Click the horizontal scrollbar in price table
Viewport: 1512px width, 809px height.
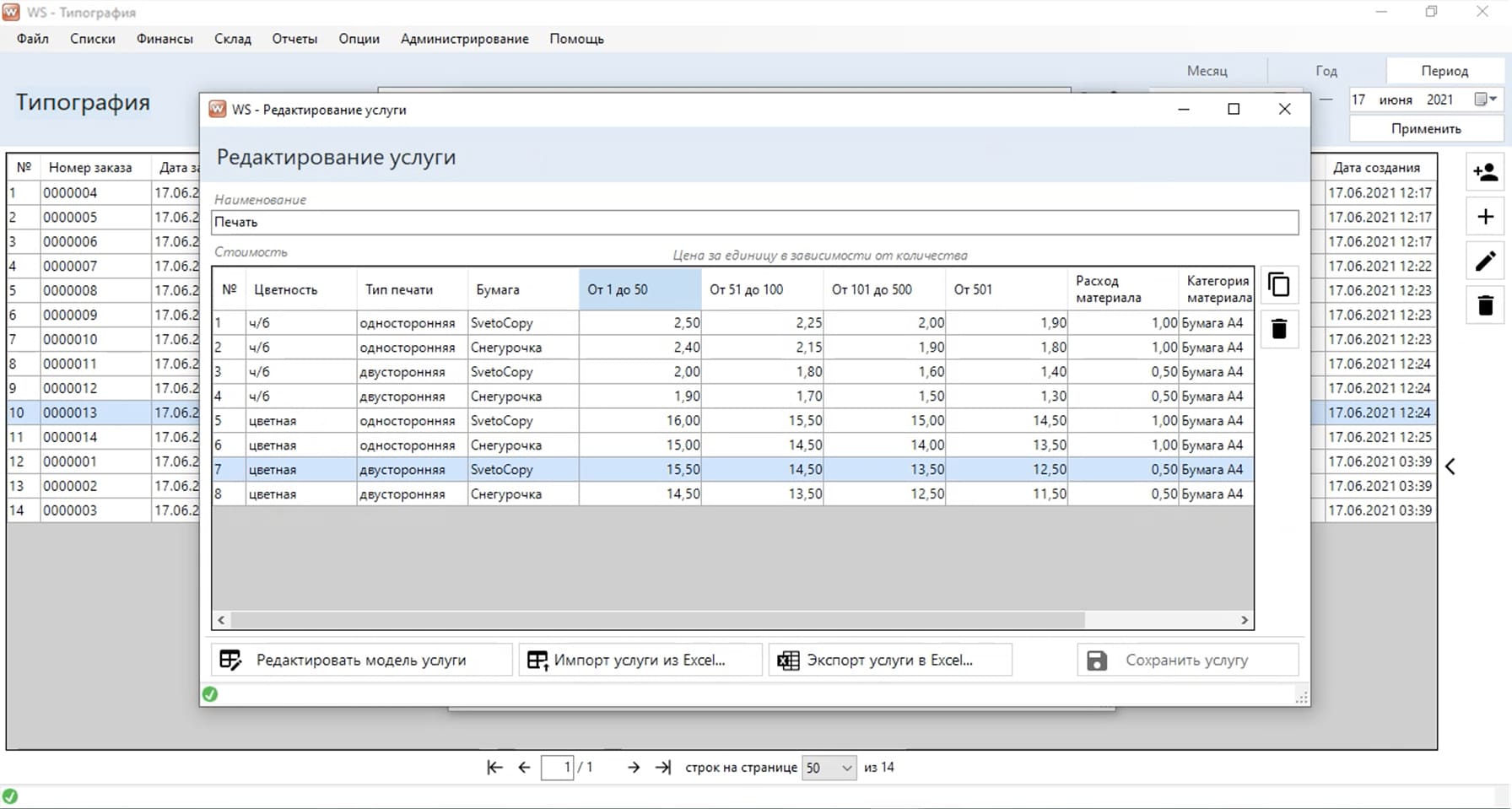pos(656,620)
